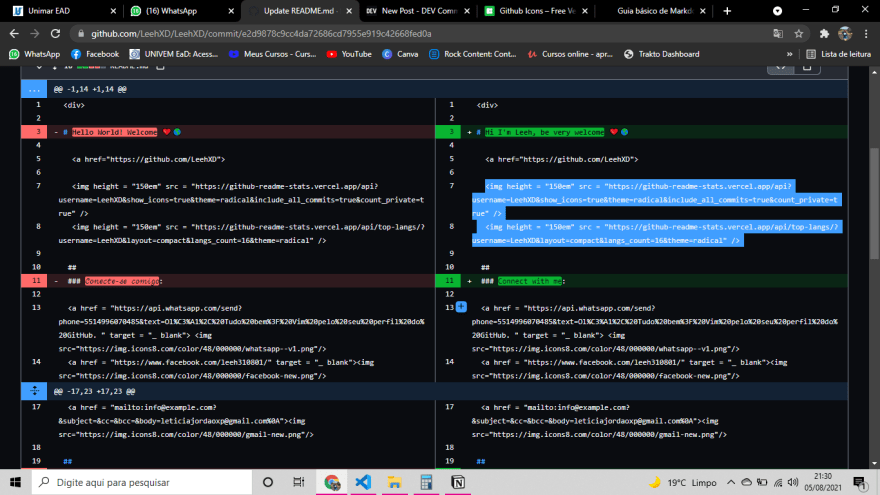Open the Rock Content bookmark

click(473, 54)
